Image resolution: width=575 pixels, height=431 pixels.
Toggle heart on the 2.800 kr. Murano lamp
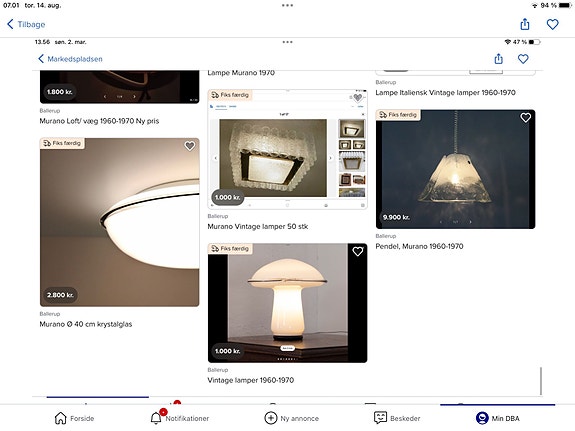click(x=190, y=146)
